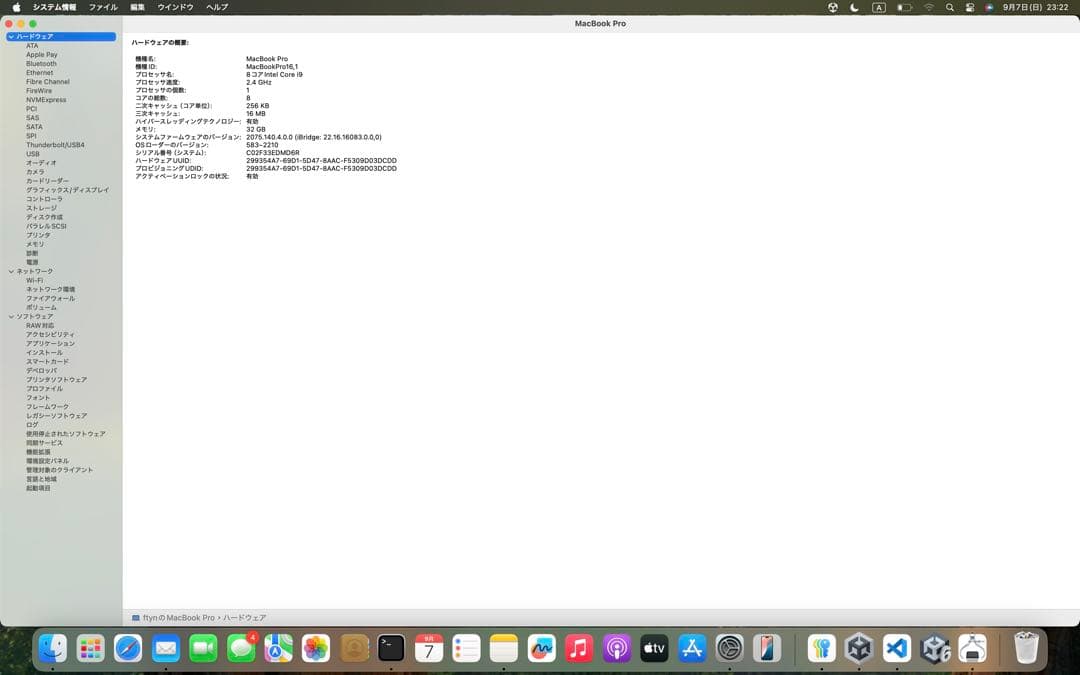Launch the App Store
1080x675 pixels.
coord(690,648)
